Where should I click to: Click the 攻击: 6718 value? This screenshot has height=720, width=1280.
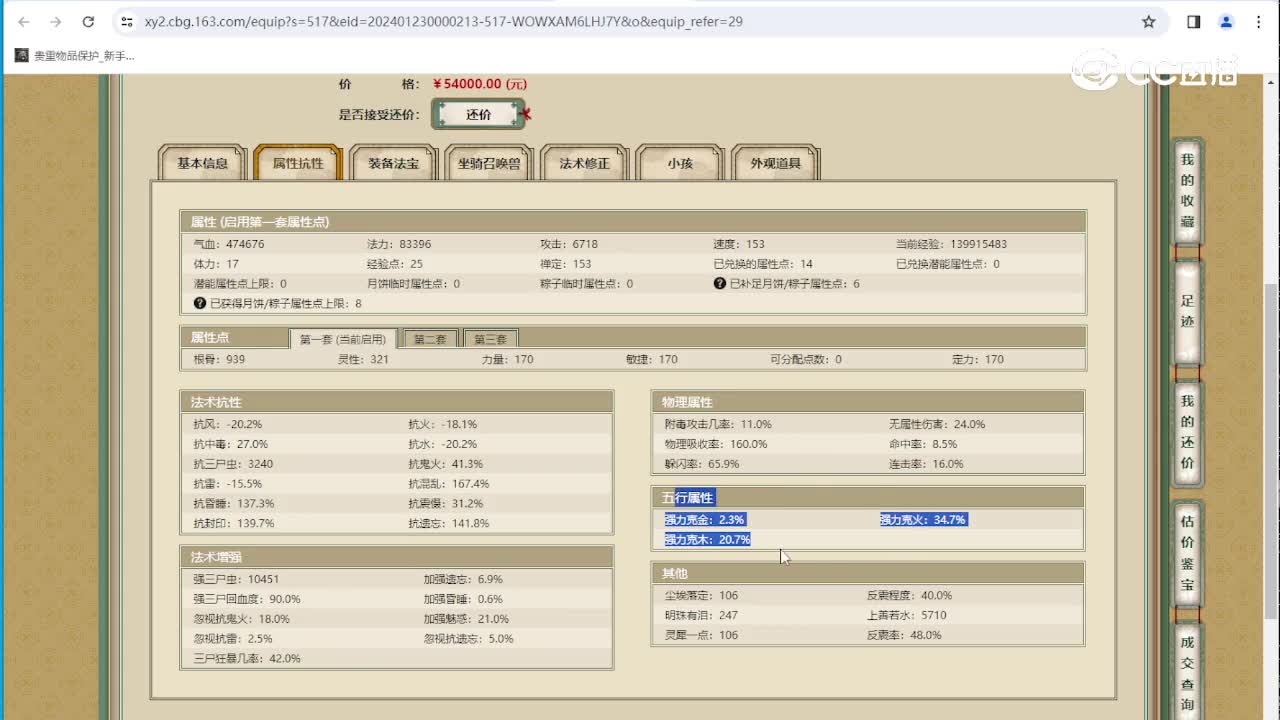[x=569, y=244]
